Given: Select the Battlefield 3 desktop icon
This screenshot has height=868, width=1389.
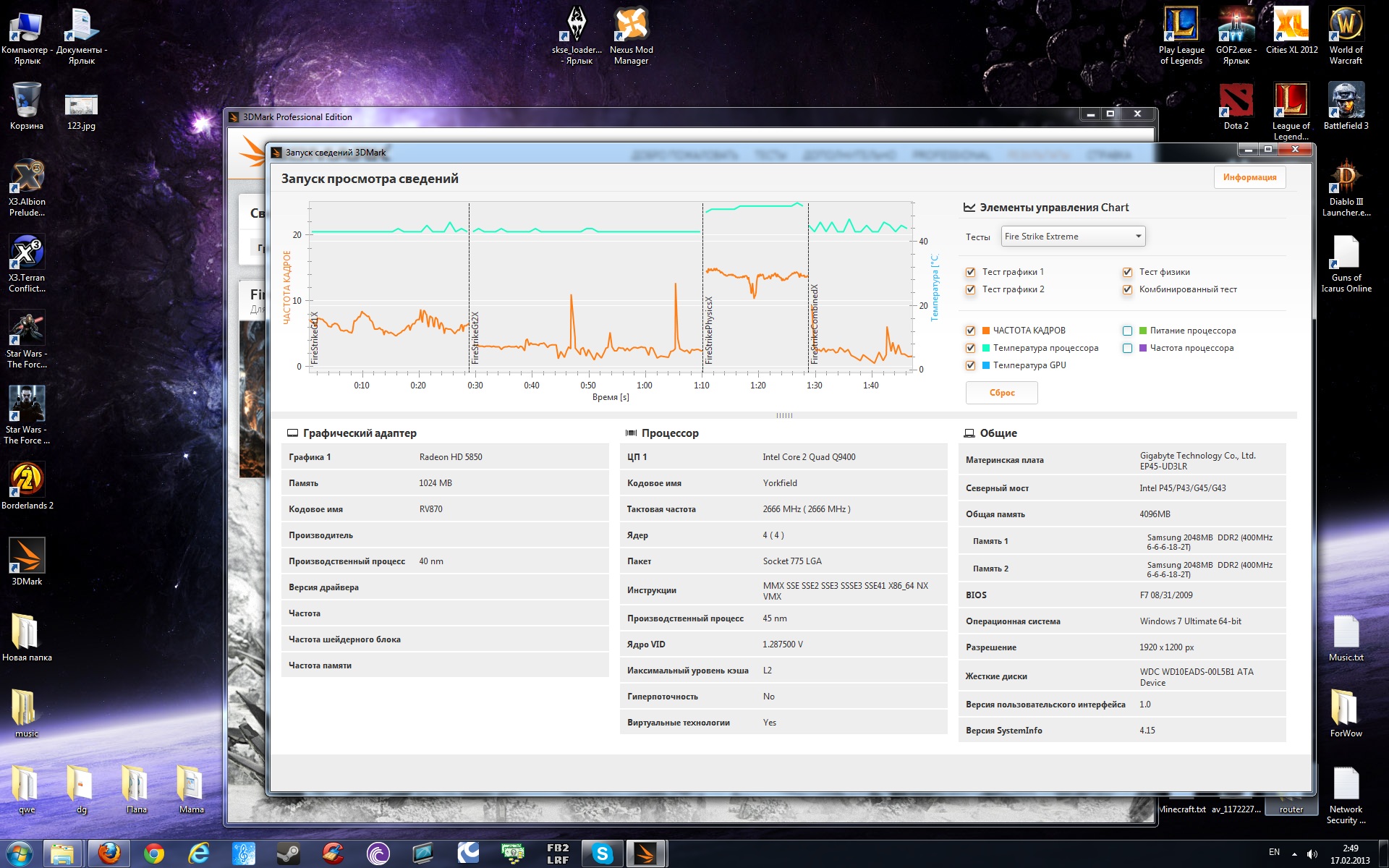Looking at the screenshot, I should click(x=1346, y=107).
